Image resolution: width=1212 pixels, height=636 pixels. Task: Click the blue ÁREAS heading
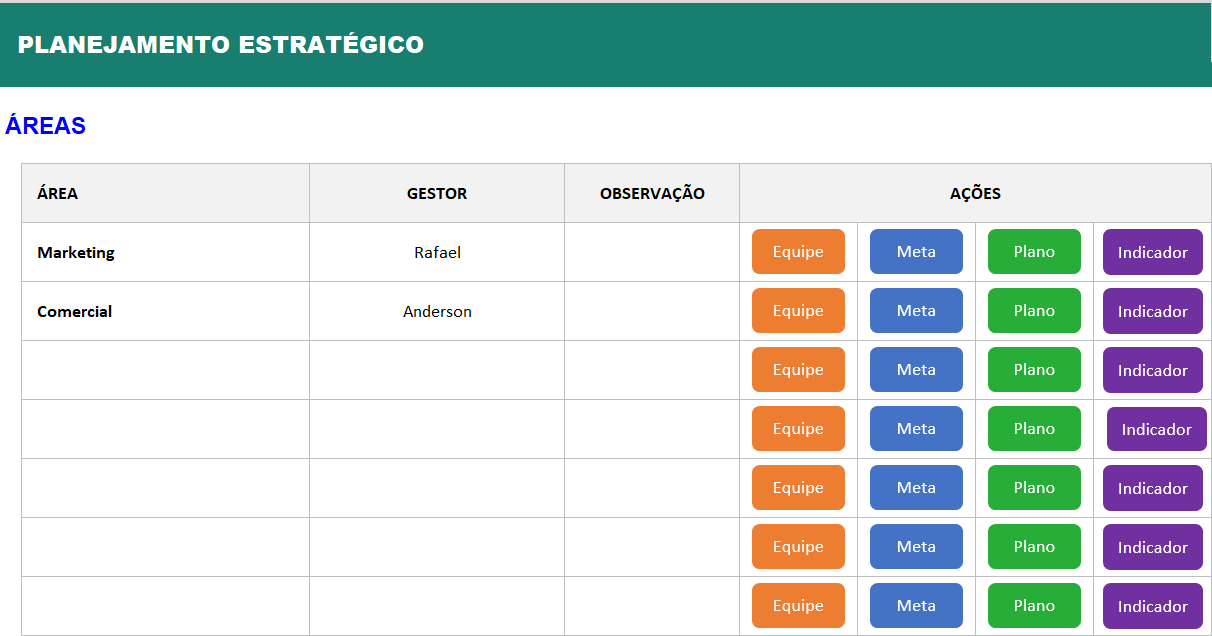46,126
